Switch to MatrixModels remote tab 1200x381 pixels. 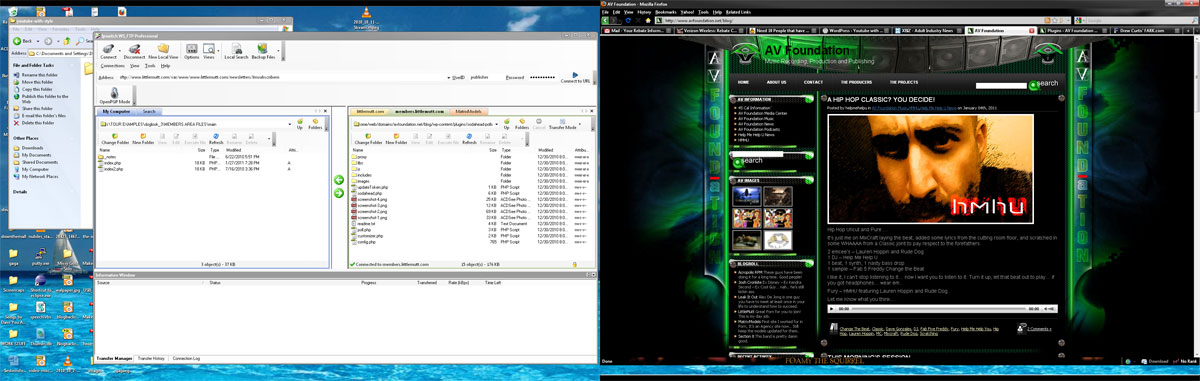coord(468,111)
